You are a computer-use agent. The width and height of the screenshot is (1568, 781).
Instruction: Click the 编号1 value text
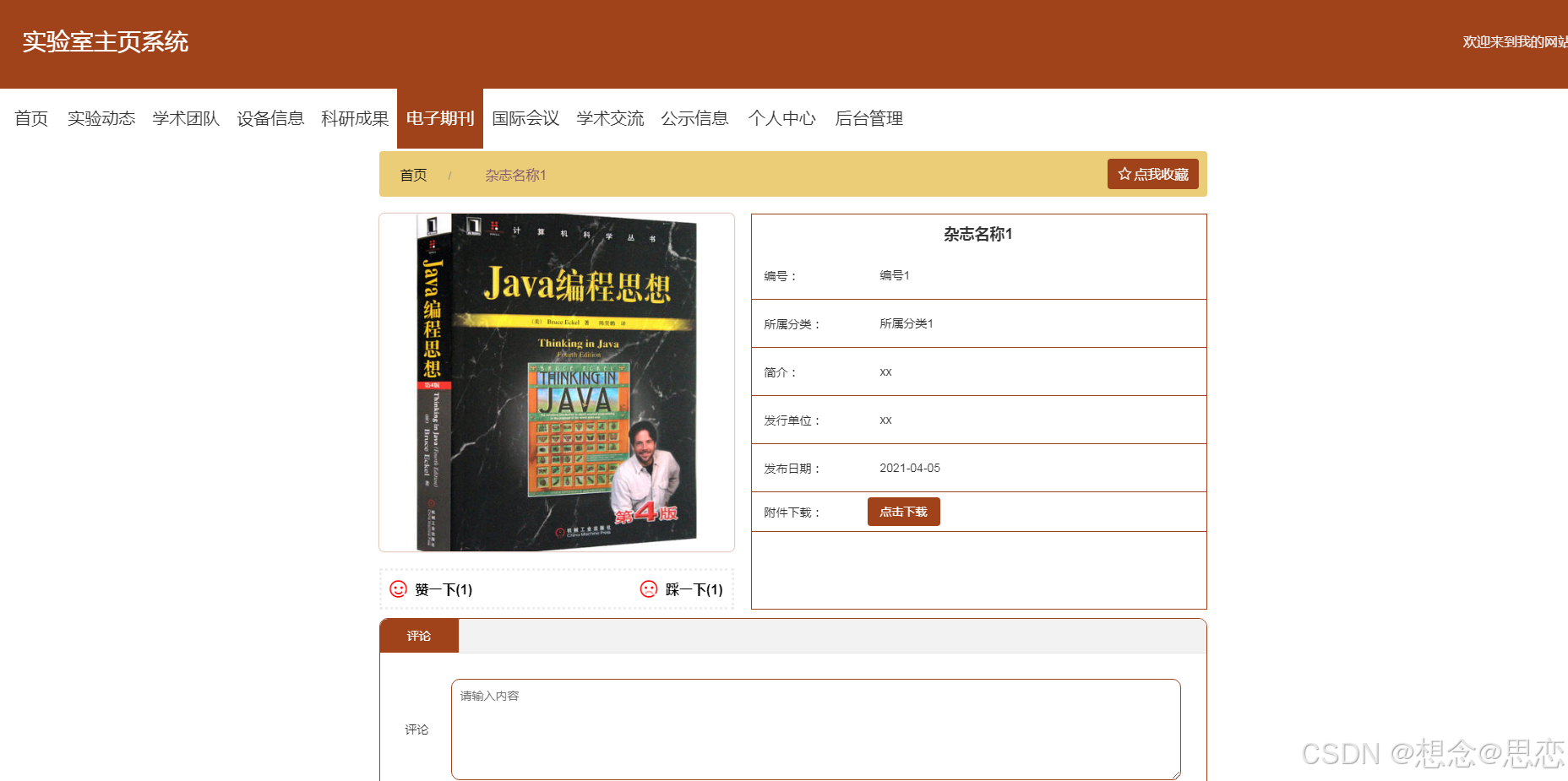click(895, 275)
